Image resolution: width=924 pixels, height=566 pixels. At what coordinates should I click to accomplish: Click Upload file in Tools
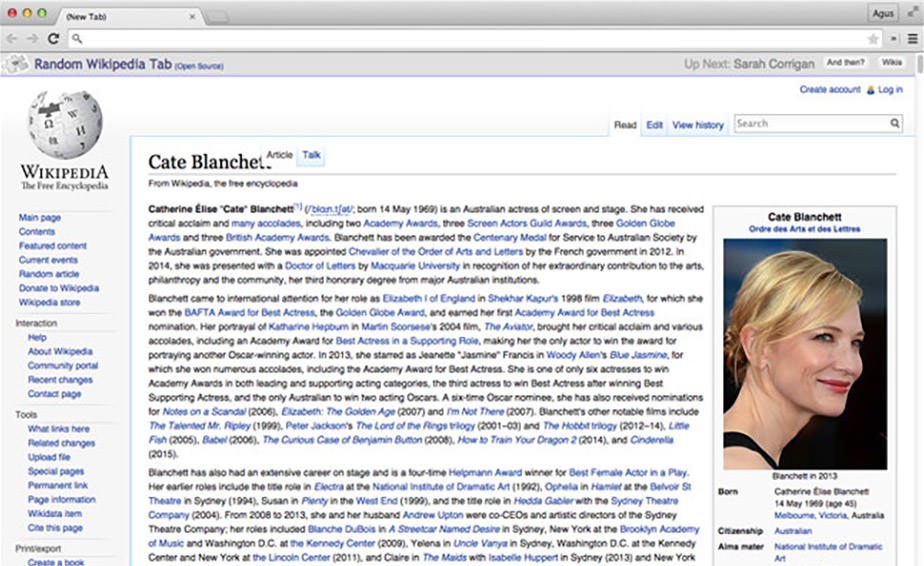tap(49, 457)
